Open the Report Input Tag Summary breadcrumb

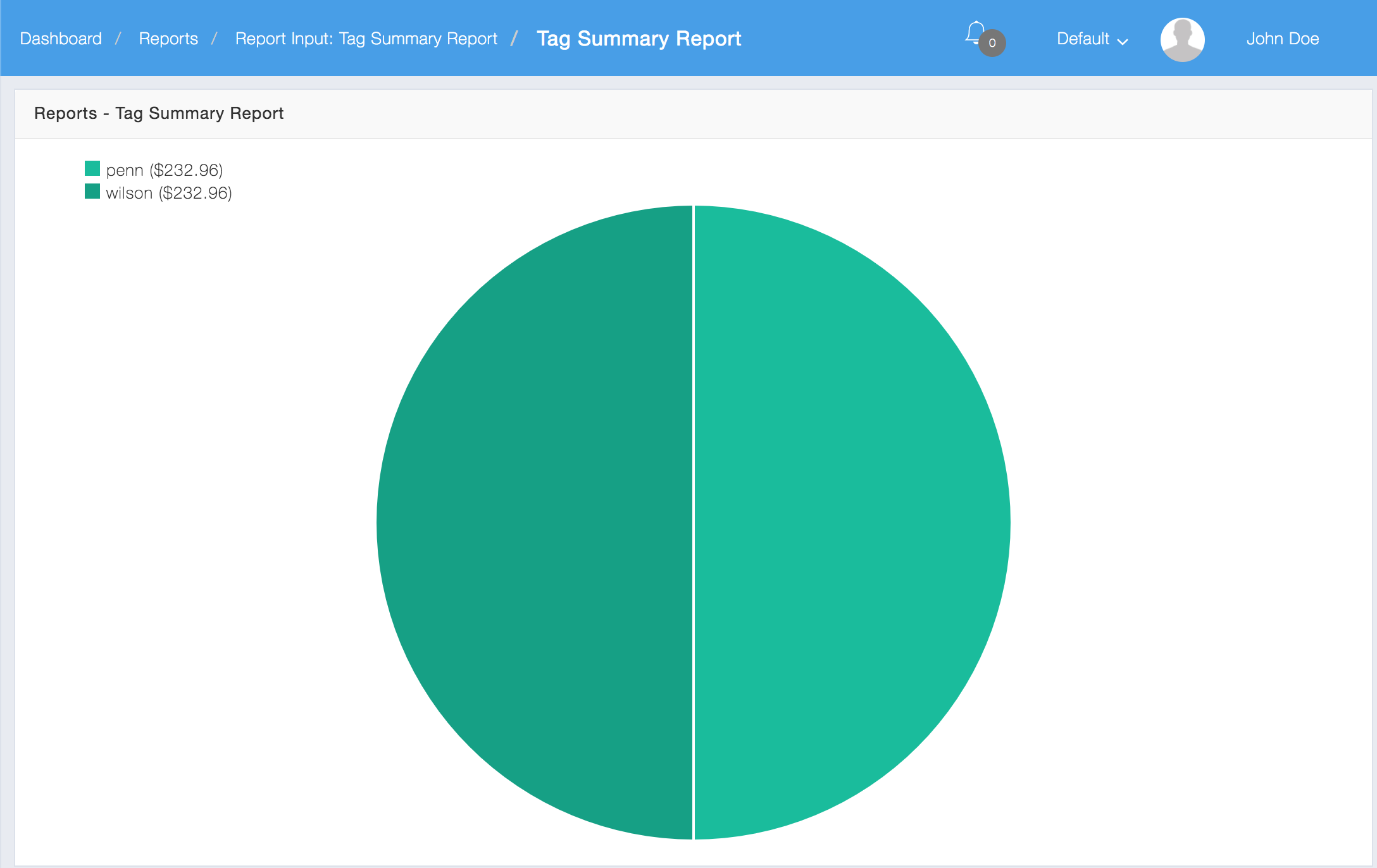coord(366,38)
